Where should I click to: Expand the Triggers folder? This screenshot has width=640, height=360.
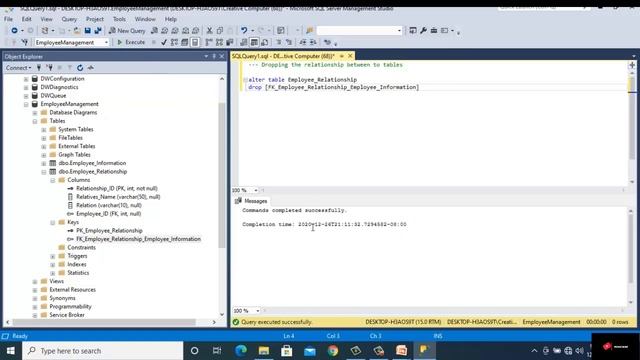(53, 256)
